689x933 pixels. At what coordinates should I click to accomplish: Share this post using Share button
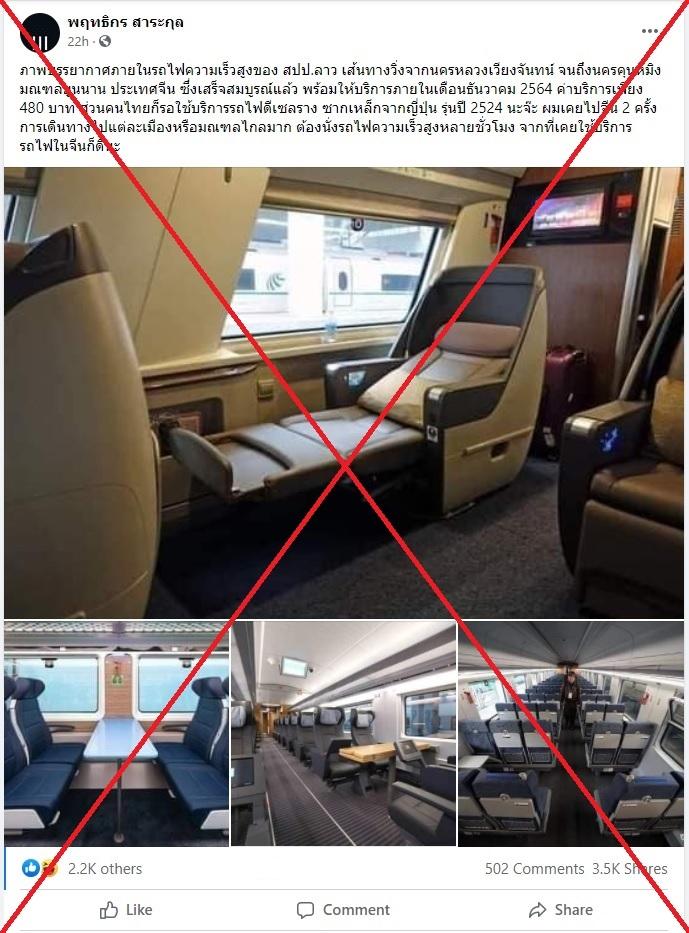point(560,910)
